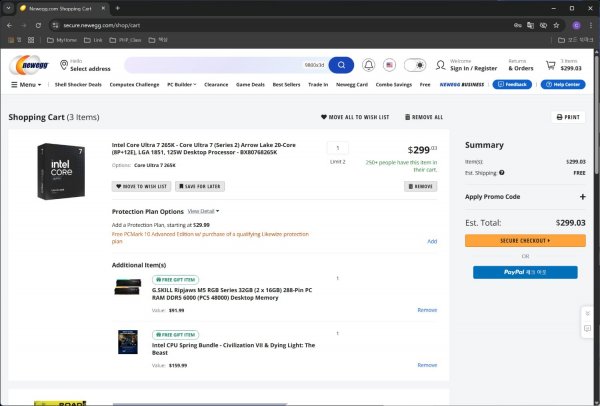Click Move All to Wish List

coord(355,117)
